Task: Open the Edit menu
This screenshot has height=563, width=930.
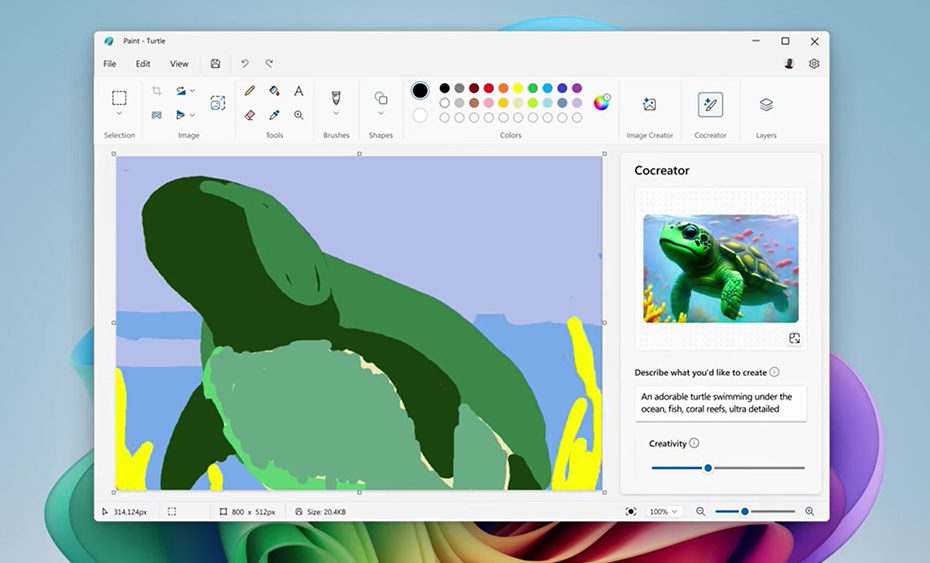Action: pyautogui.click(x=143, y=63)
